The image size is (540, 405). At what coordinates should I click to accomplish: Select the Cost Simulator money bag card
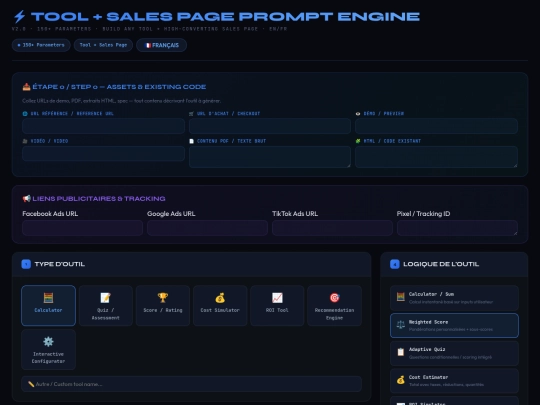(x=220, y=305)
